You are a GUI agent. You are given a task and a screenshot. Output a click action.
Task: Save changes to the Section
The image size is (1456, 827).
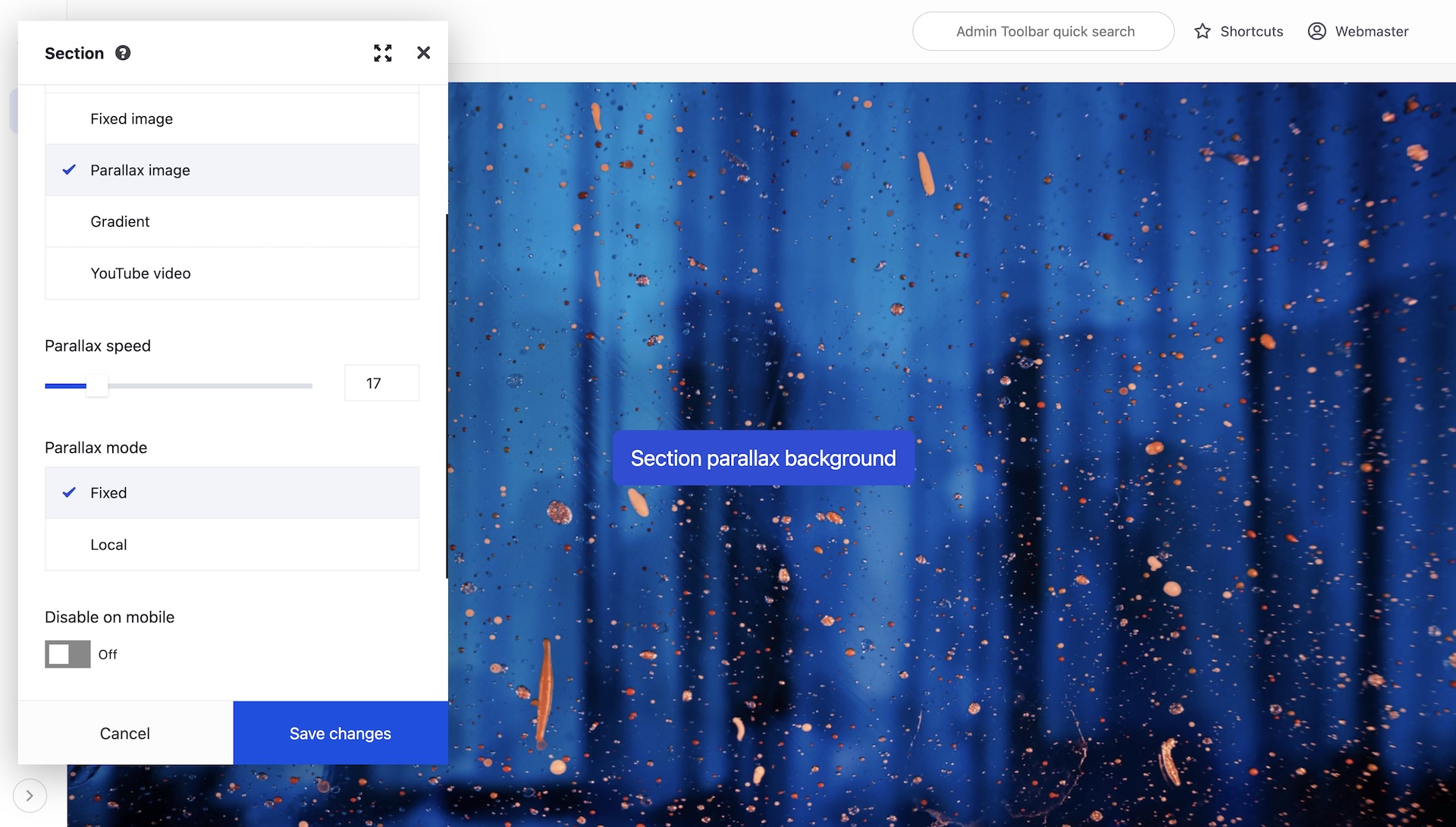pos(340,733)
